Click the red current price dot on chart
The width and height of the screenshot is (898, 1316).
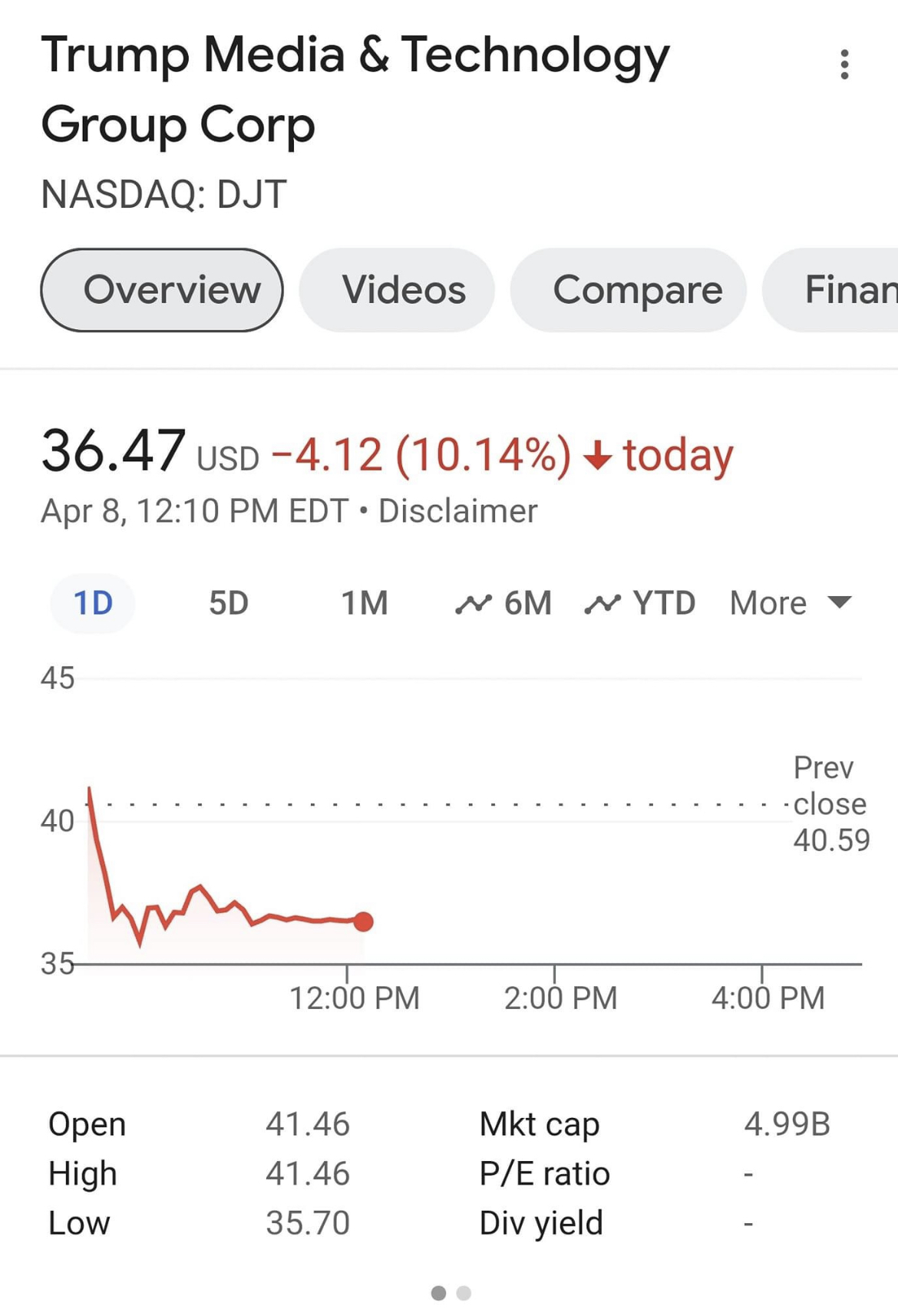coord(364,922)
